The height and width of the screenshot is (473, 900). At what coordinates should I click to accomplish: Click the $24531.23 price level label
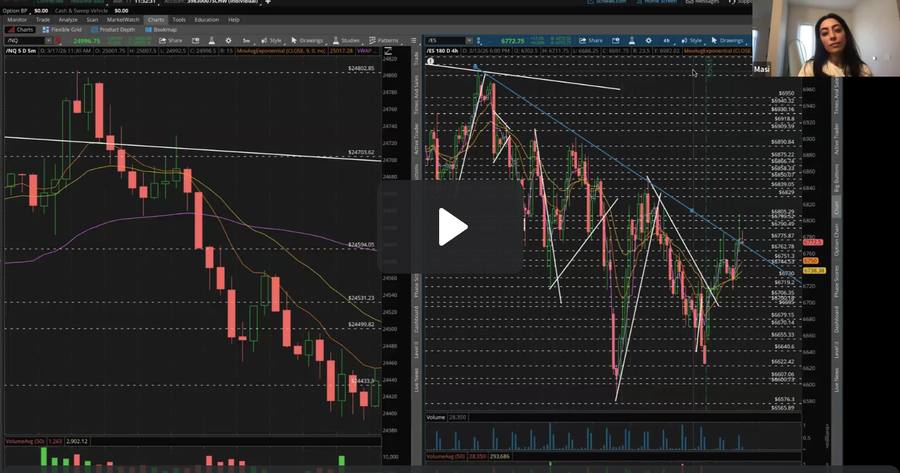click(x=361, y=298)
